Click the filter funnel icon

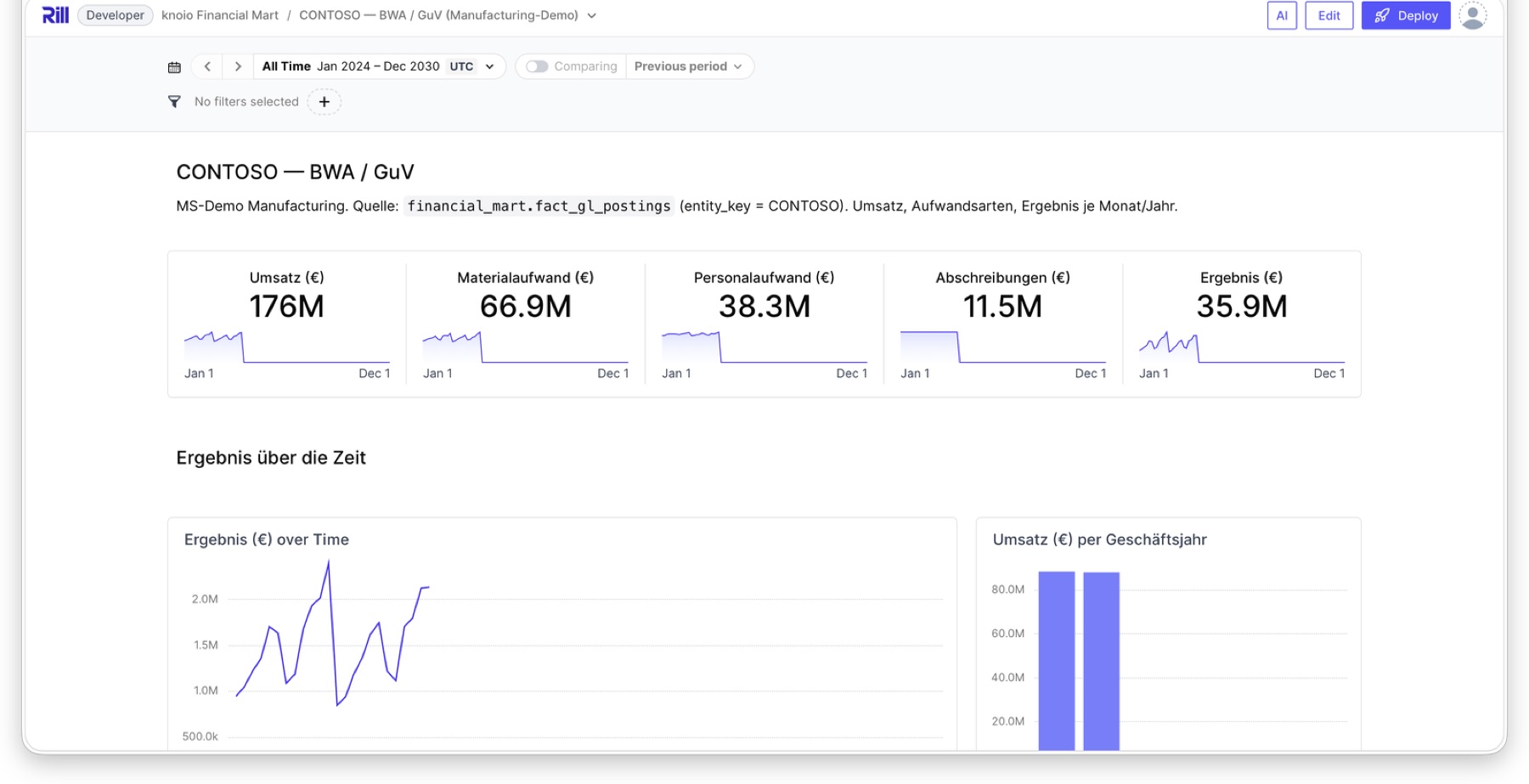coord(174,102)
